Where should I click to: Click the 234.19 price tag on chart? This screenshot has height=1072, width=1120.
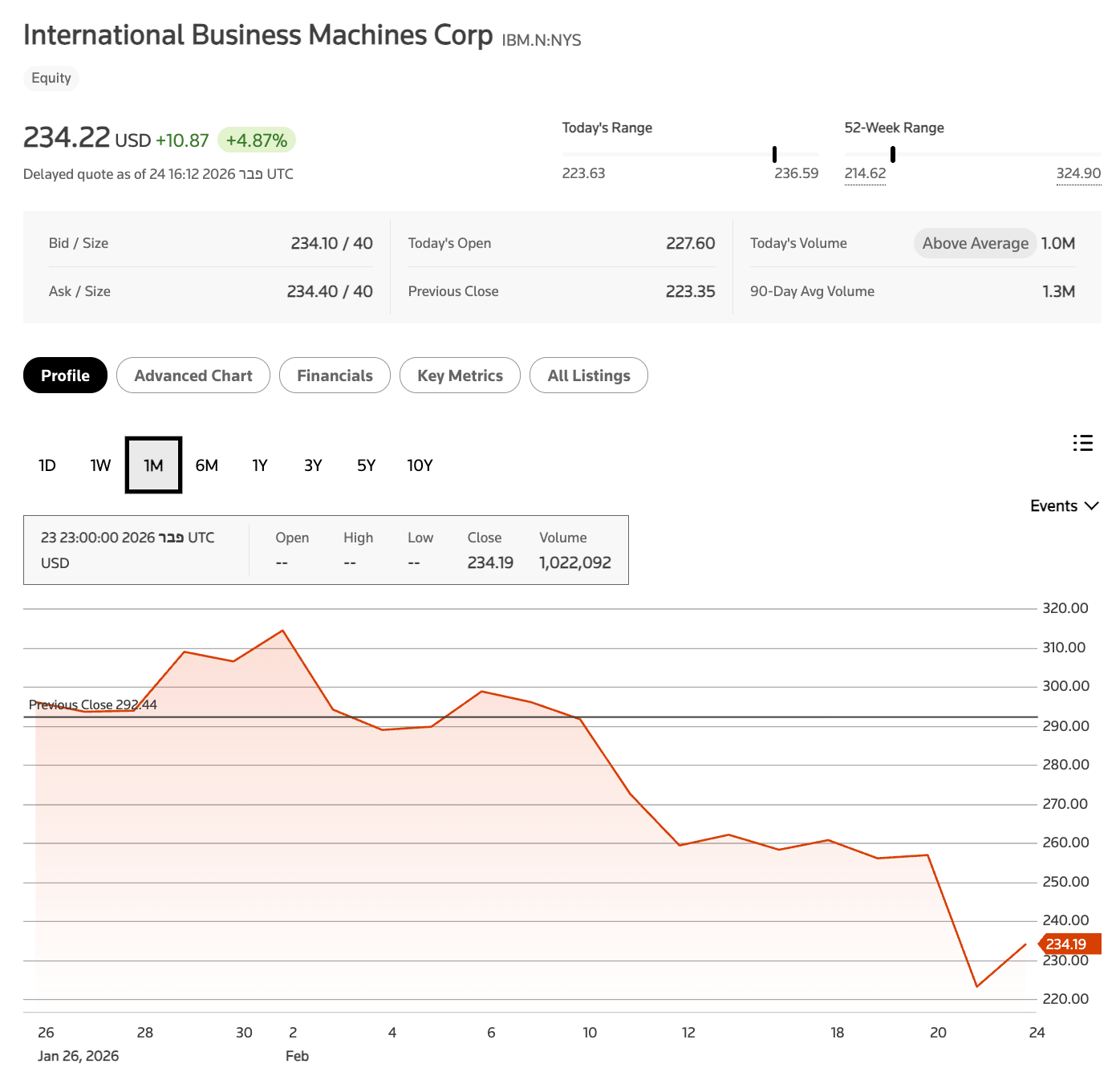1067,944
